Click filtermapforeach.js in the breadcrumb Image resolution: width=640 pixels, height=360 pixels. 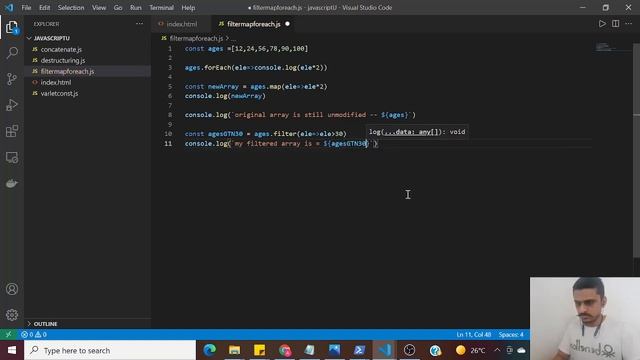(x=196, y=38)
